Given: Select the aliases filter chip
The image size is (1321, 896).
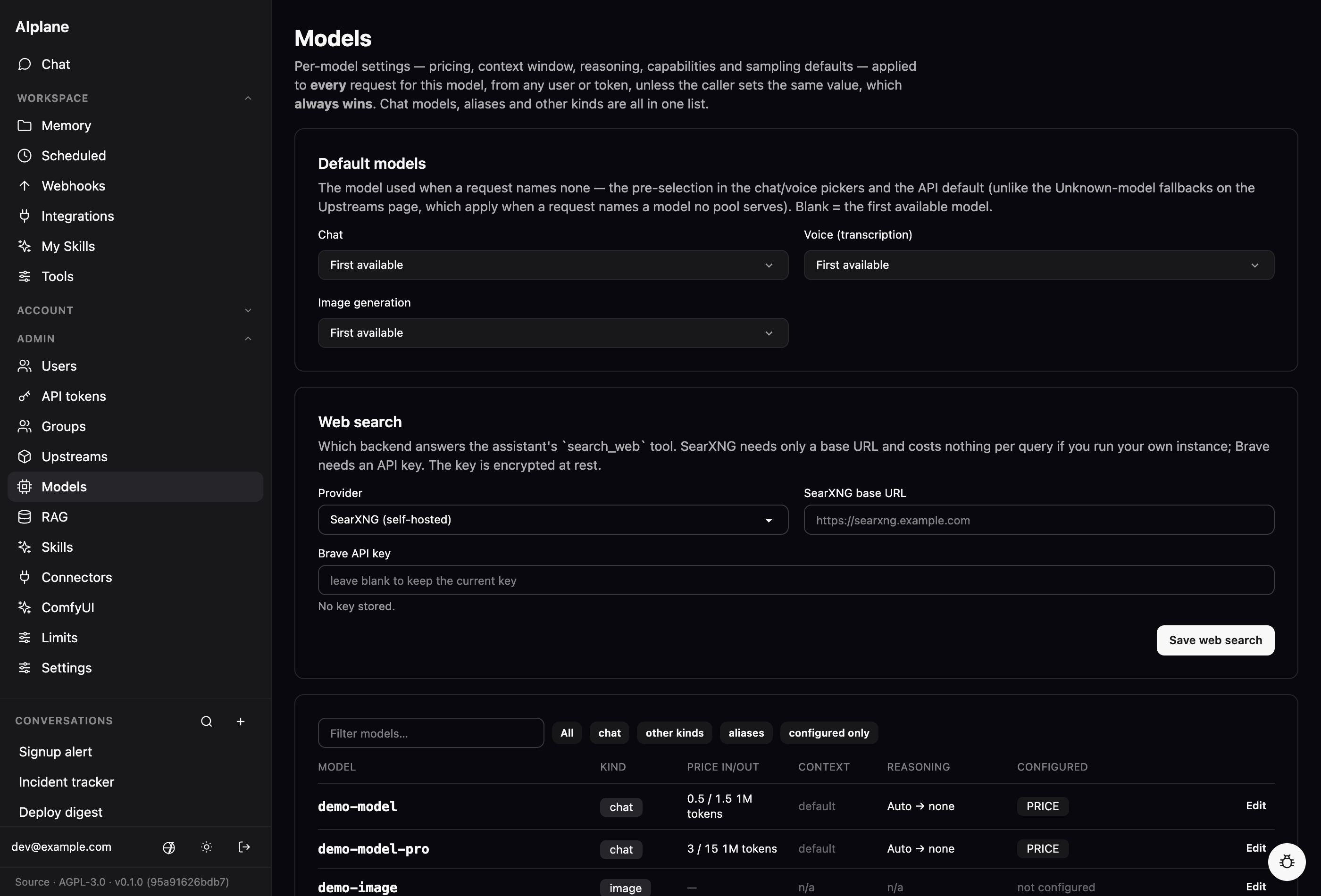Looking at the screenshot, I should 746,732.
